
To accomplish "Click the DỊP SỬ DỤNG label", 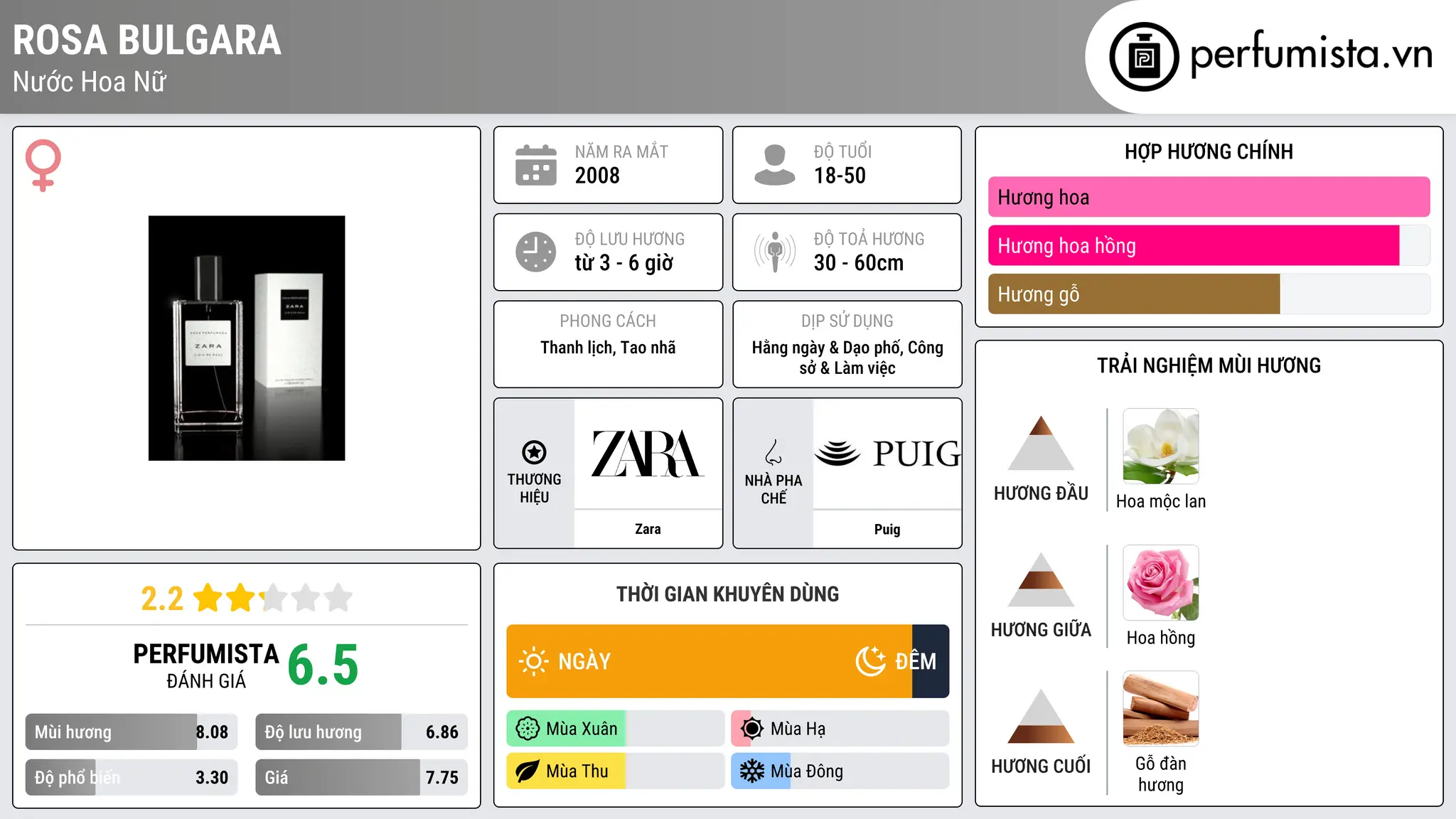I will (x=847, y=321).
